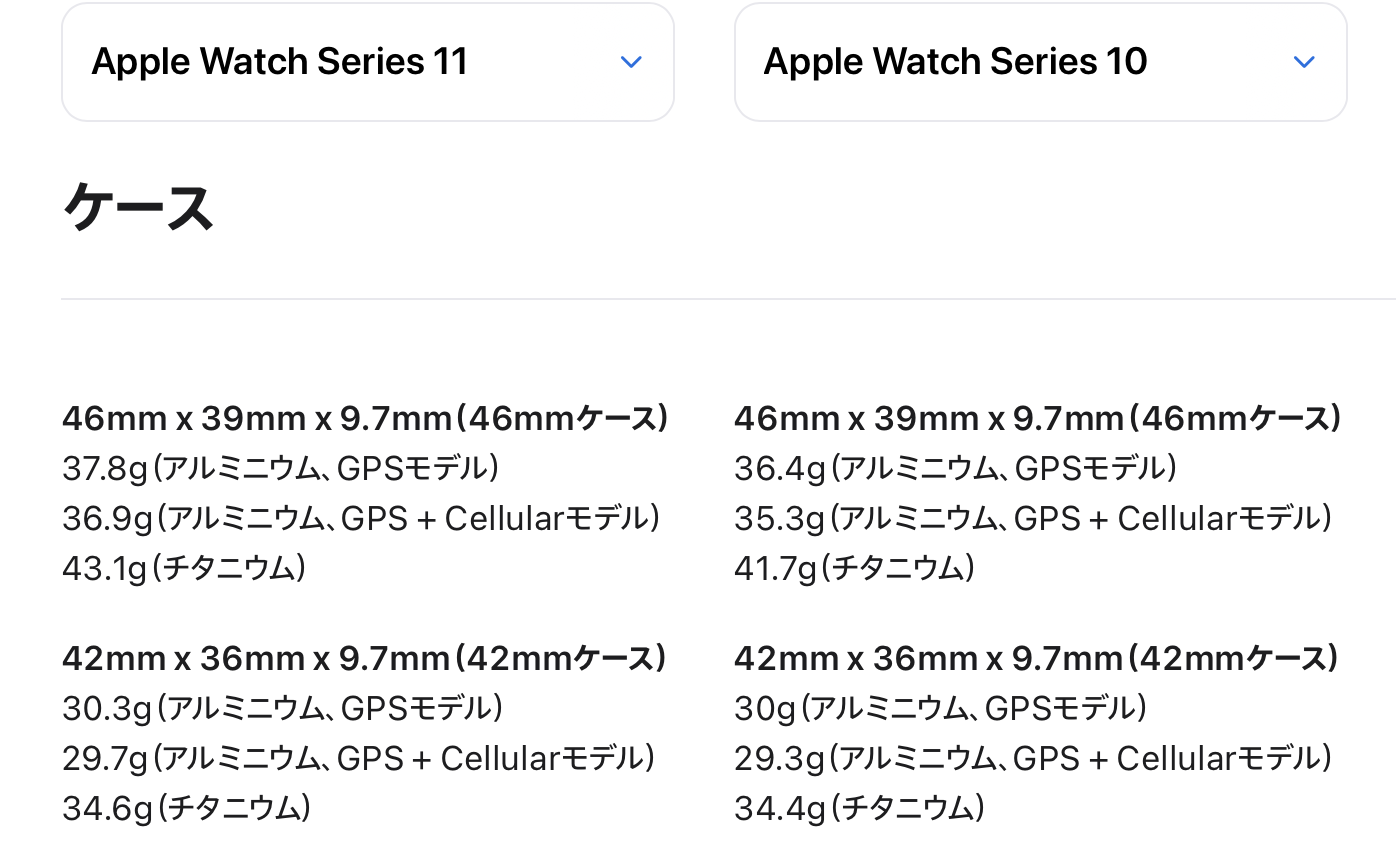Click Series 11 42mm case dimensions heading
Image resolution: width=1396 pixels, height=868 pixels.
click(364, 658)
